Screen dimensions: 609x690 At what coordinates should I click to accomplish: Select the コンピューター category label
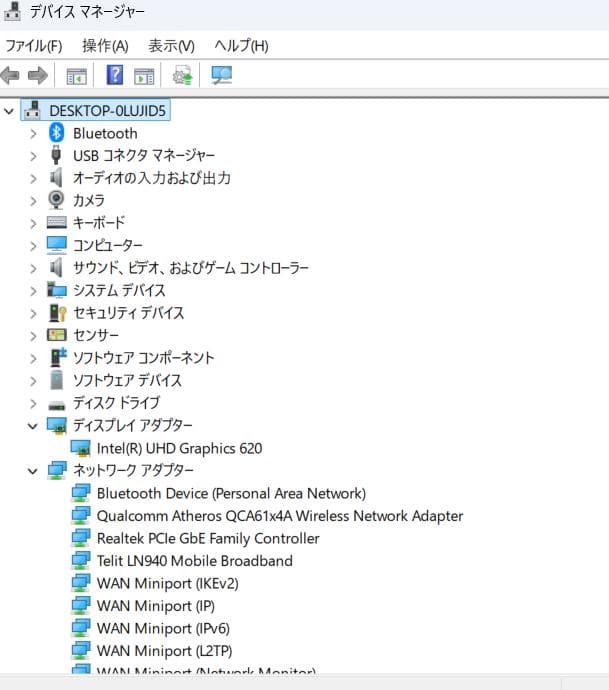click(x=108, y=245)
